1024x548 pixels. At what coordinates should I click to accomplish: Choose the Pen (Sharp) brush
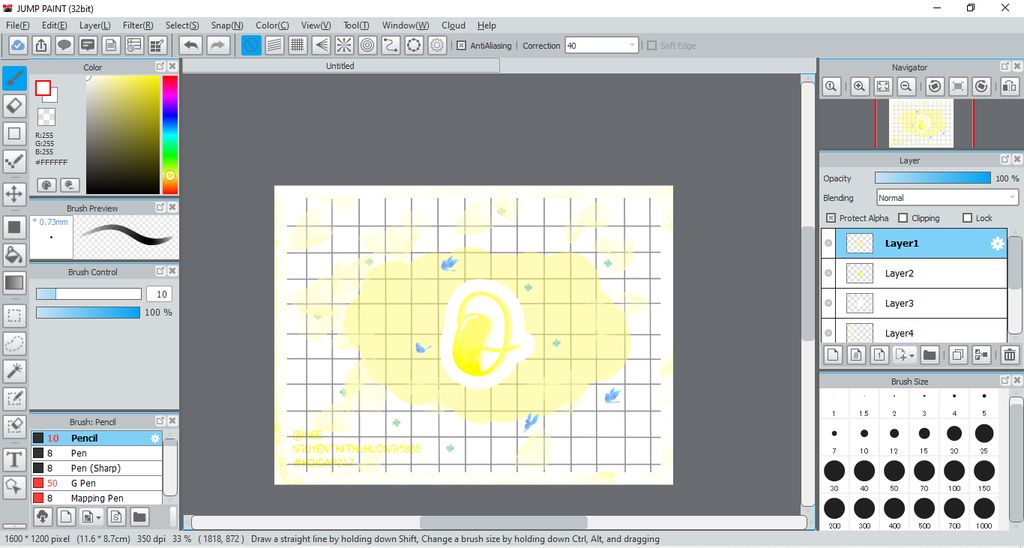(96, 468)
